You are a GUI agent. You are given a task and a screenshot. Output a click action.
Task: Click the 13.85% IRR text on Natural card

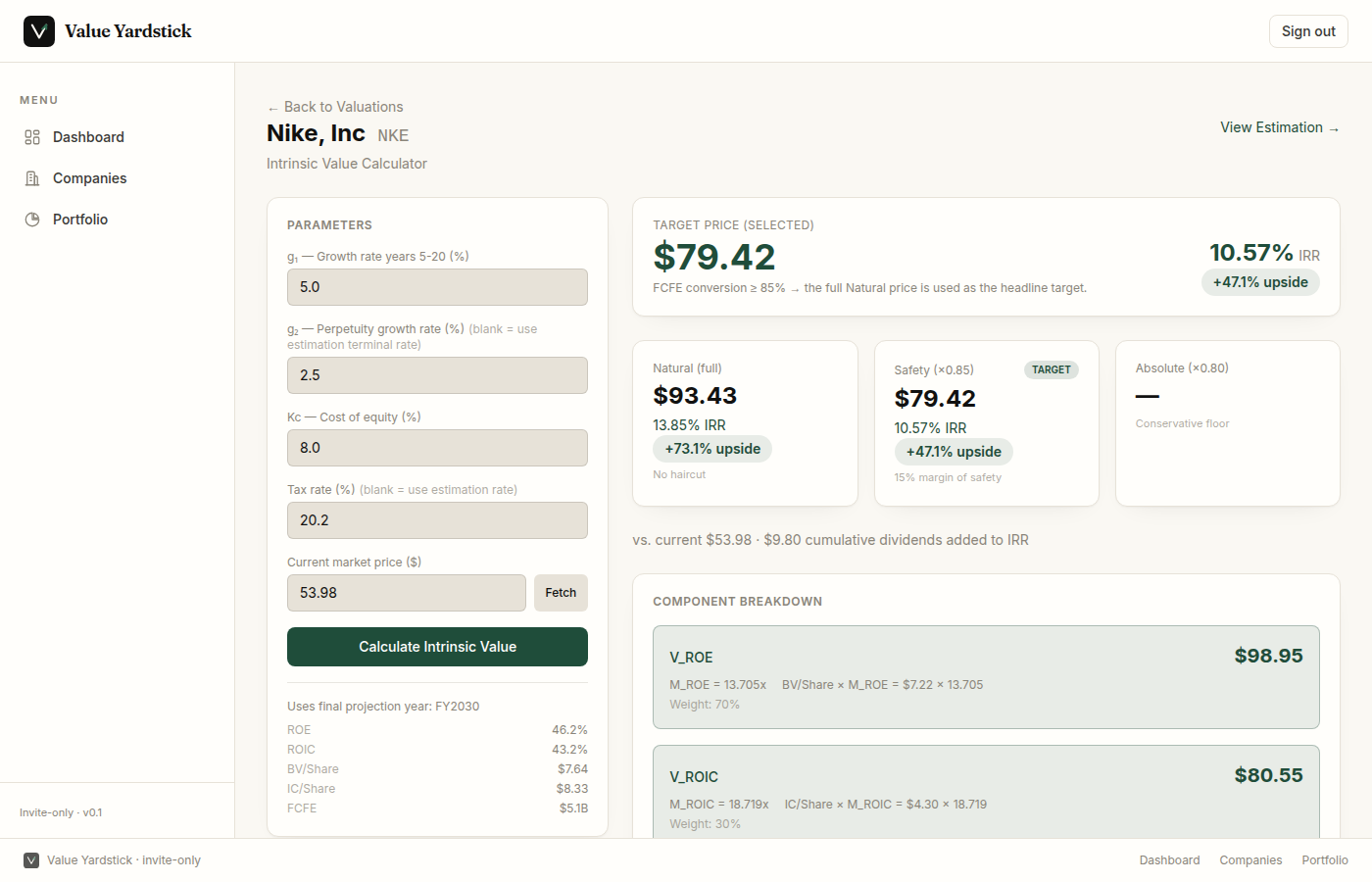pos(689,425)
